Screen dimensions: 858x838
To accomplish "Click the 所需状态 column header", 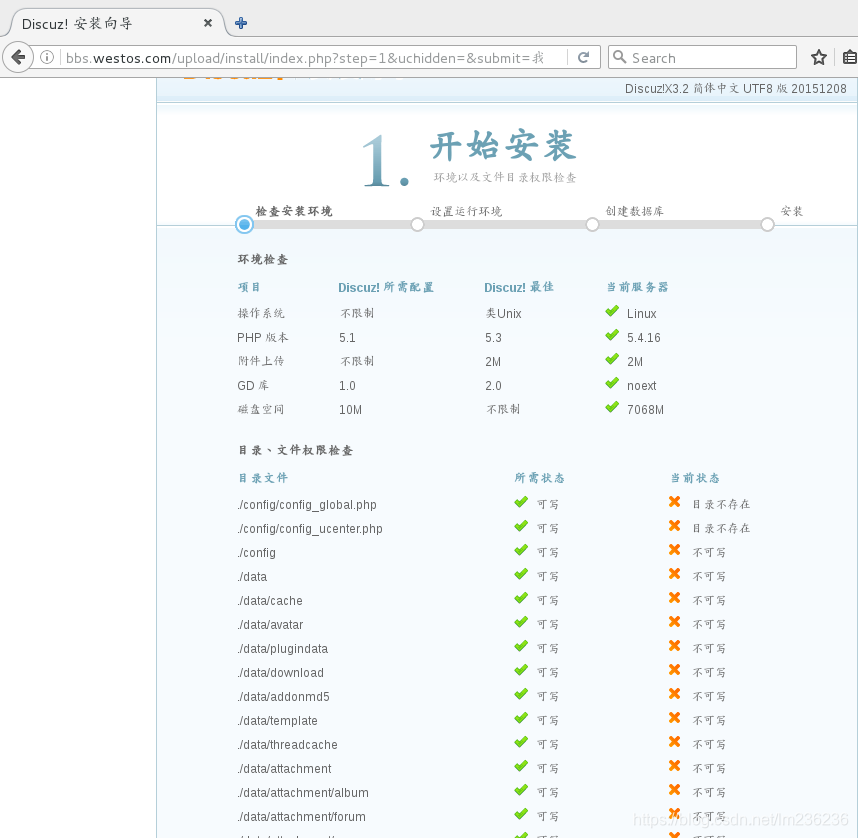I will click(540, 478).
